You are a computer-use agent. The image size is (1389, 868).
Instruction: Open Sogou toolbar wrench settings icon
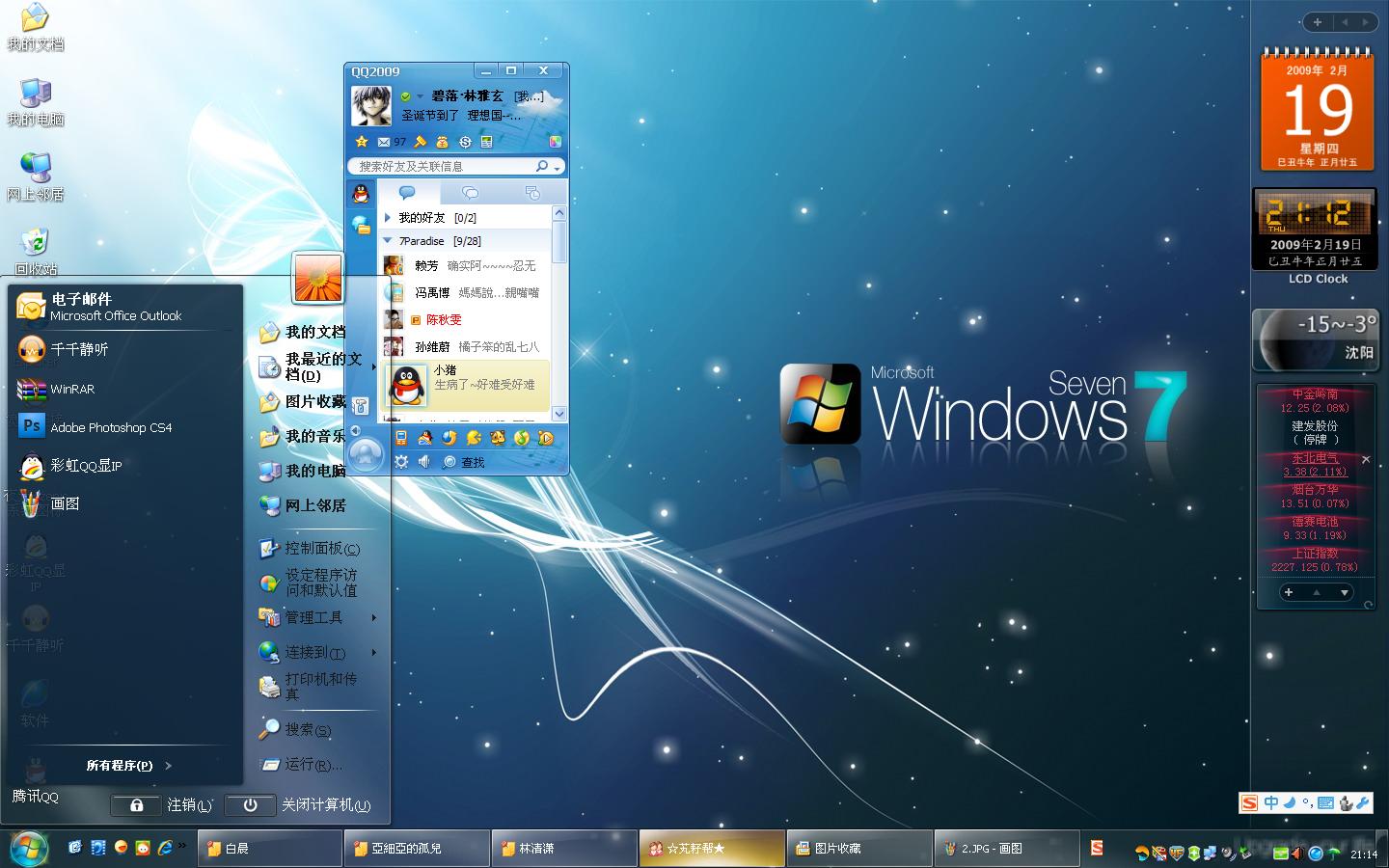1363,802
